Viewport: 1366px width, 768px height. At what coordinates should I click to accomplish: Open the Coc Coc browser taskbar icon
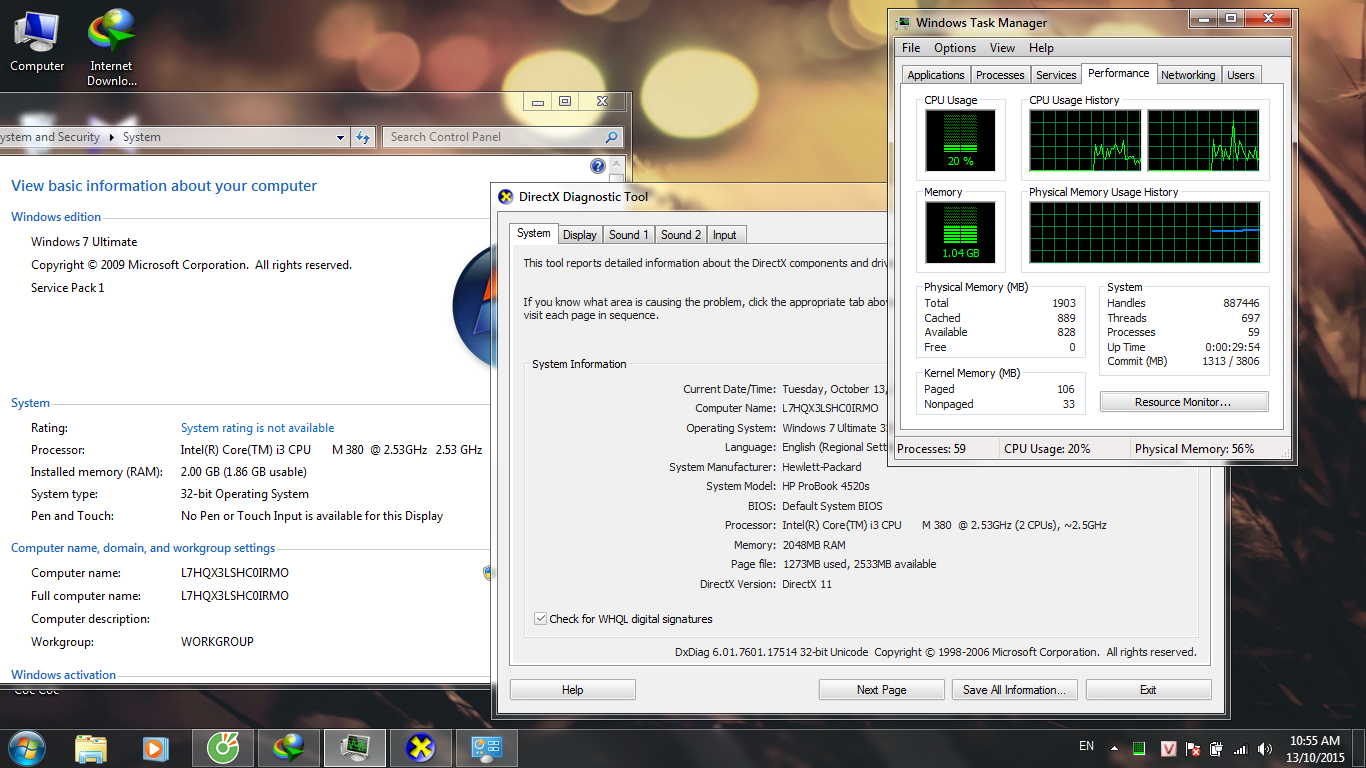pos(223,748)
